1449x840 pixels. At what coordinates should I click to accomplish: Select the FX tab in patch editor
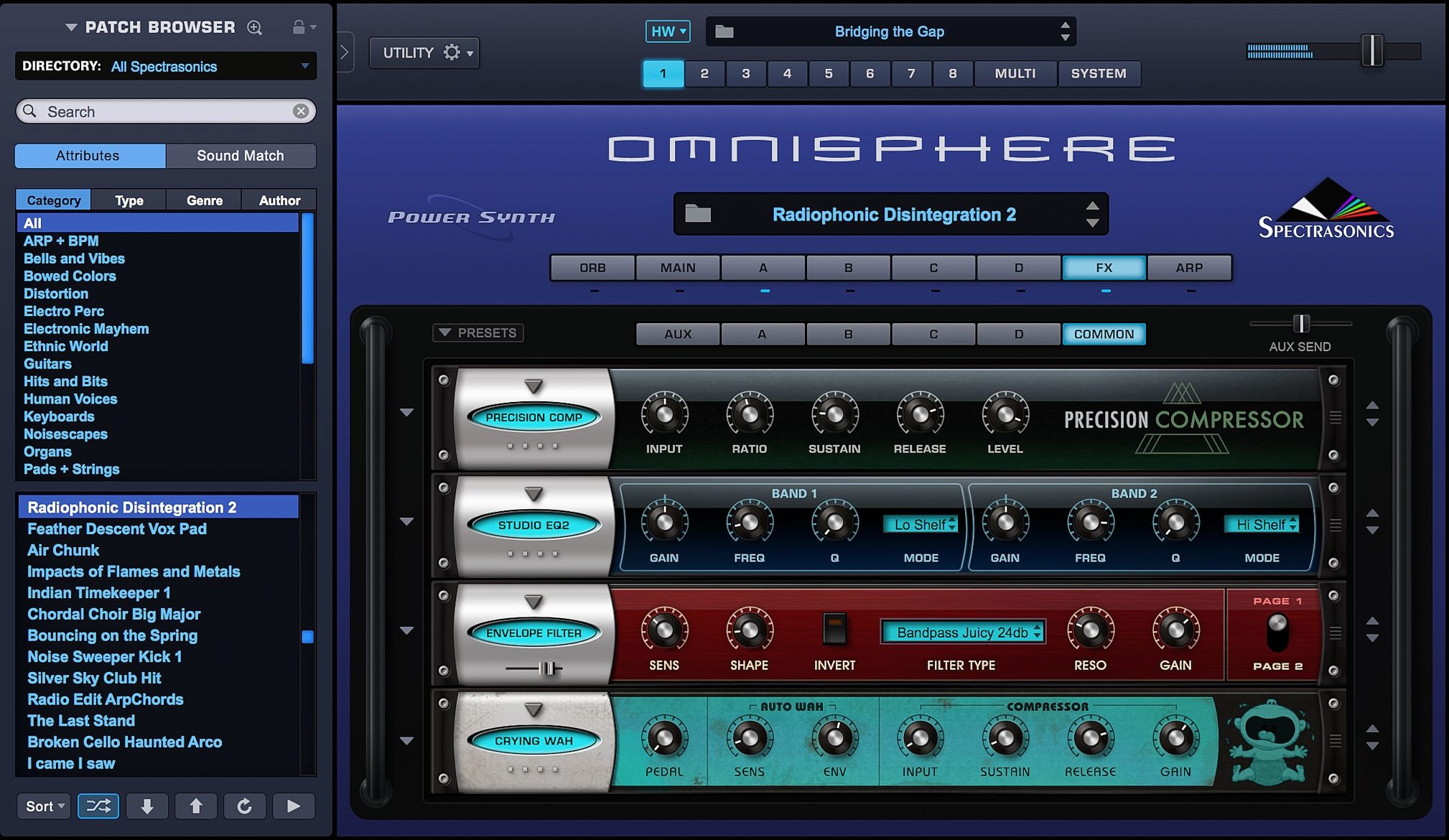pos(1103,267)
